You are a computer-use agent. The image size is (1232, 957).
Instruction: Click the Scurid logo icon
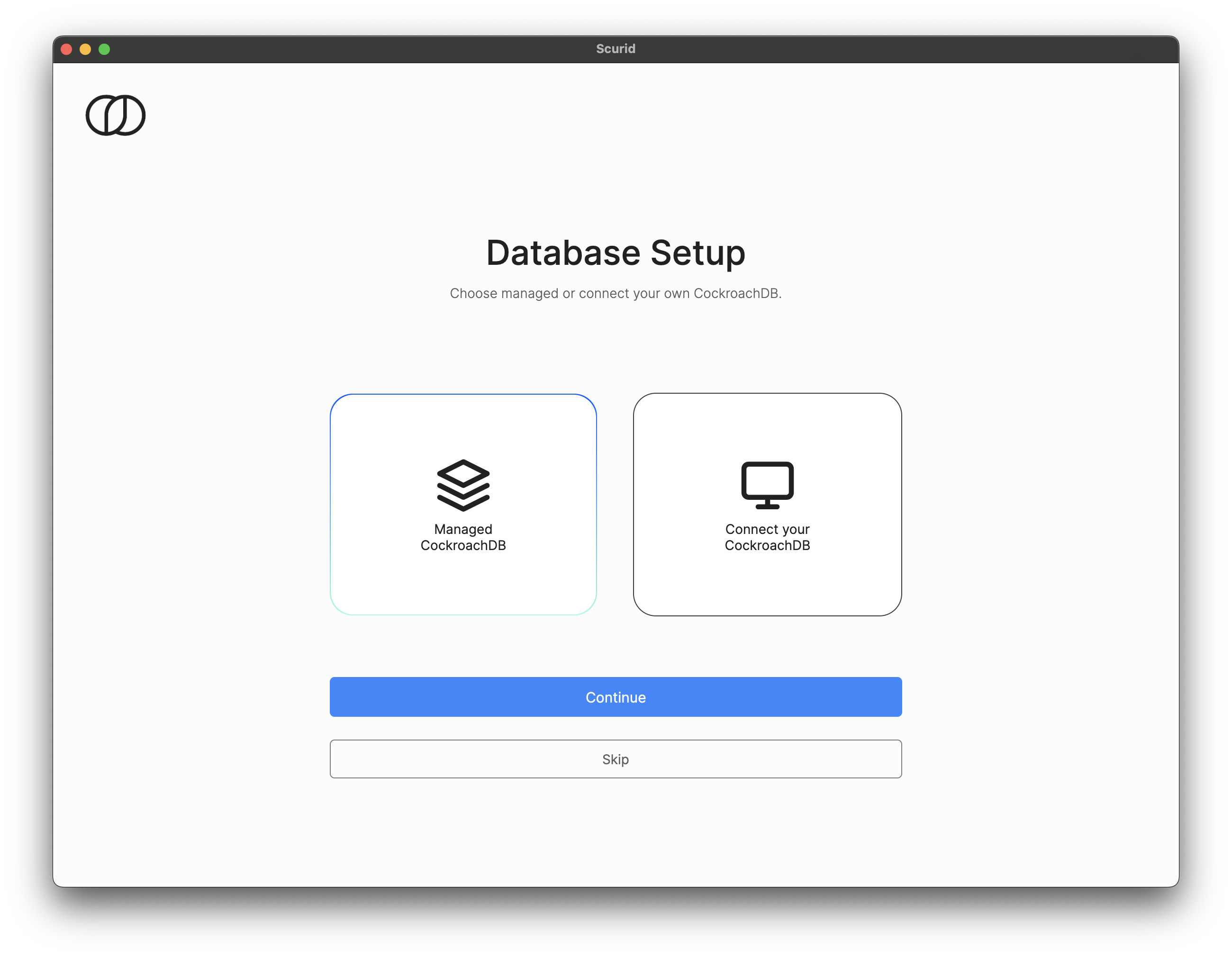(116, 115)
